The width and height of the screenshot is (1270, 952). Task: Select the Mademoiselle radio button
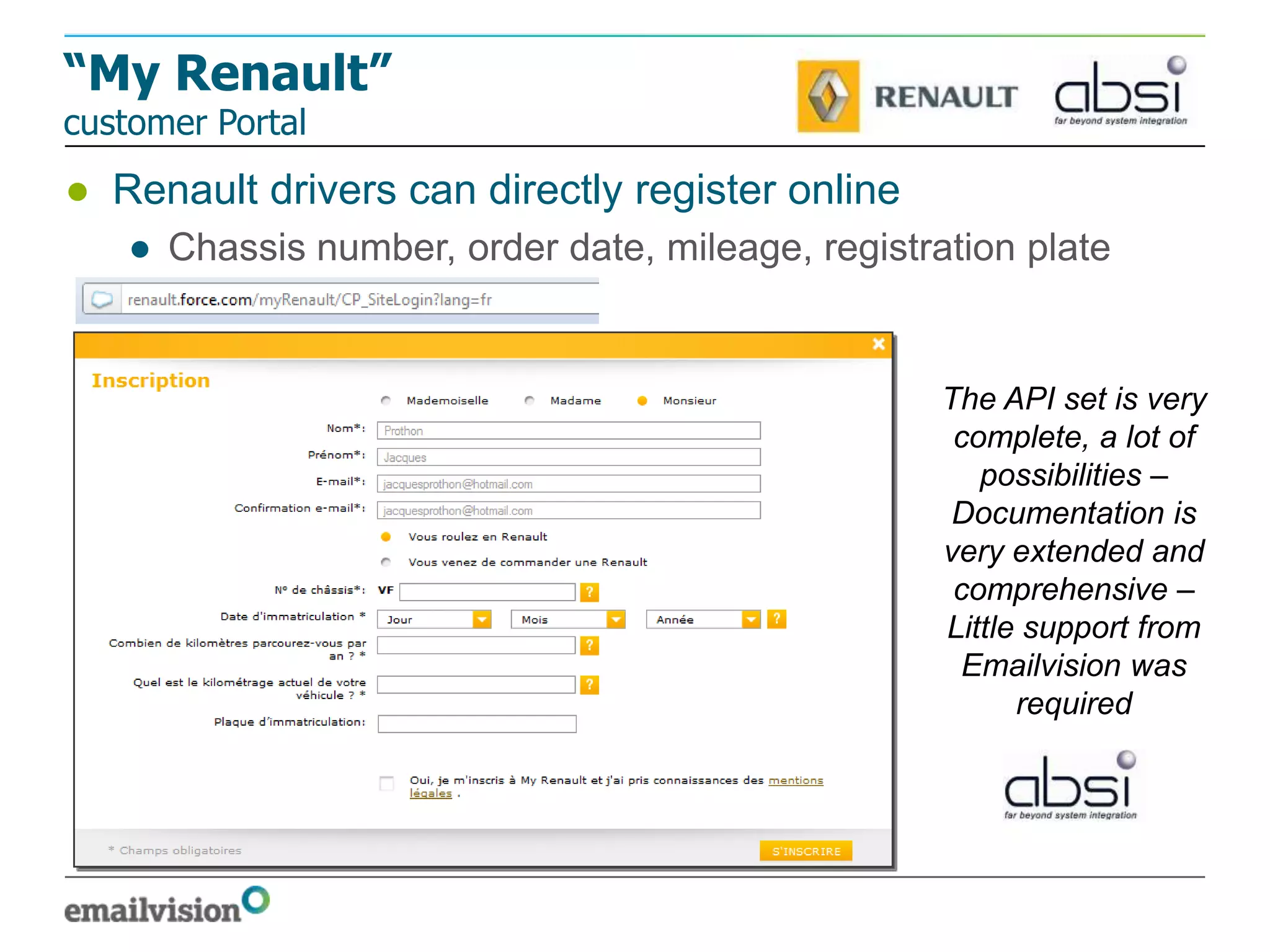coord(386,400)
